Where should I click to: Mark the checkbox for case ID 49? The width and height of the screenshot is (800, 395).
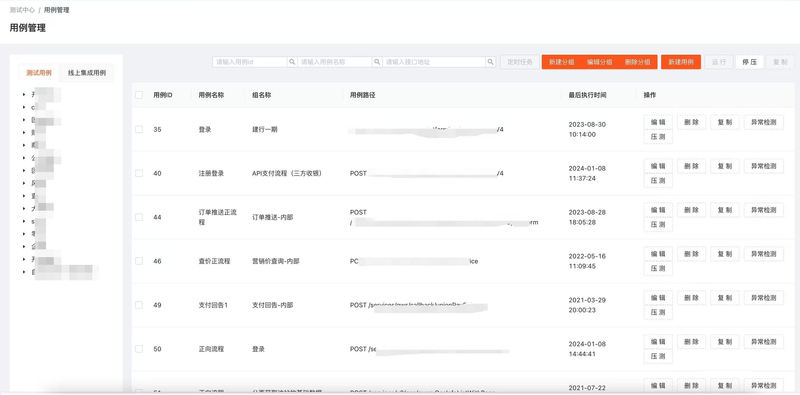[139, 305]
